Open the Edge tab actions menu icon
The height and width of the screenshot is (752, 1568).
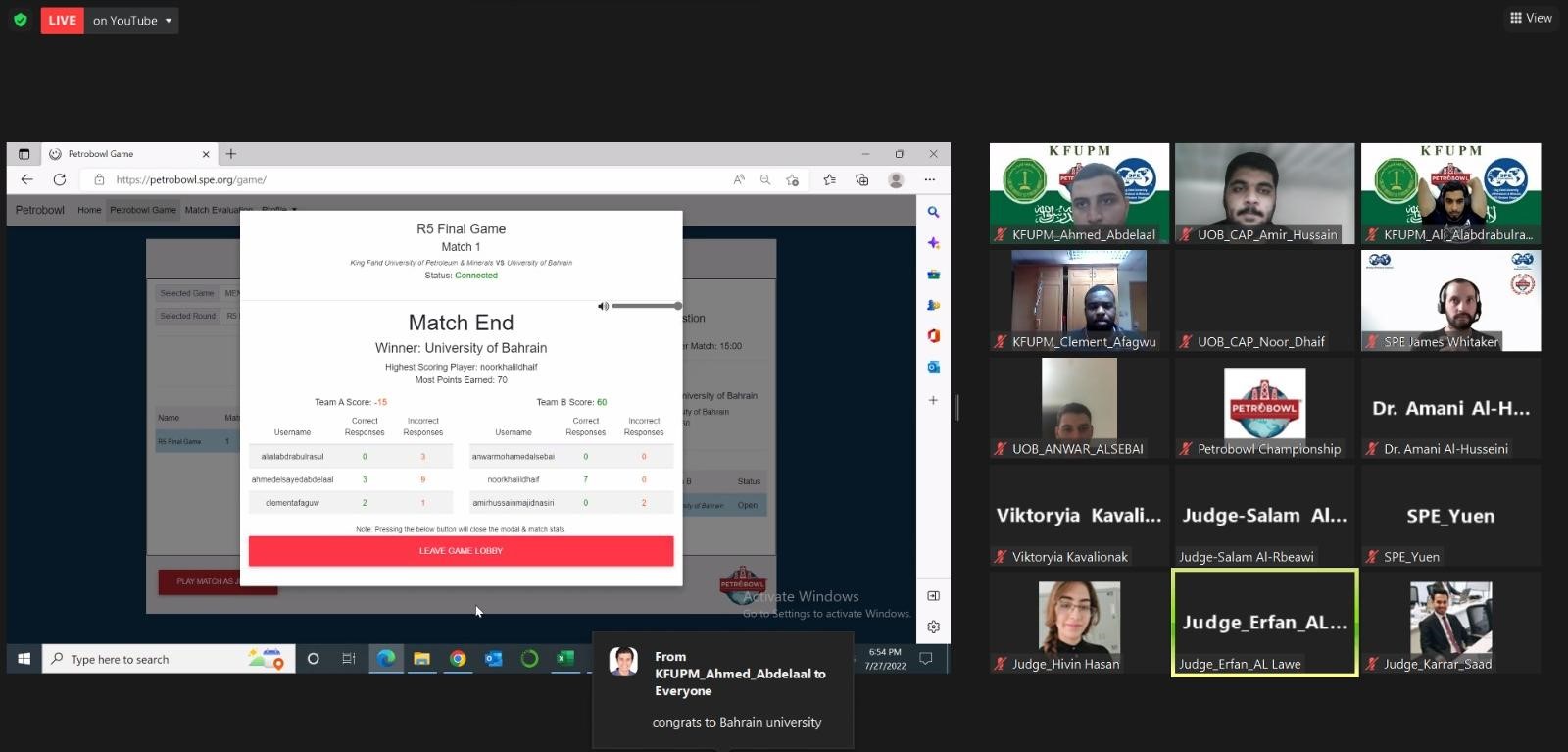coord(24,154)
